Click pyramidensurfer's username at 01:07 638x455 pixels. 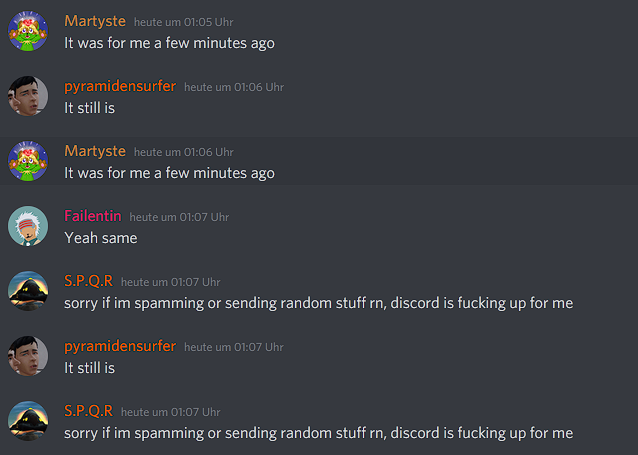coord(120,346)
